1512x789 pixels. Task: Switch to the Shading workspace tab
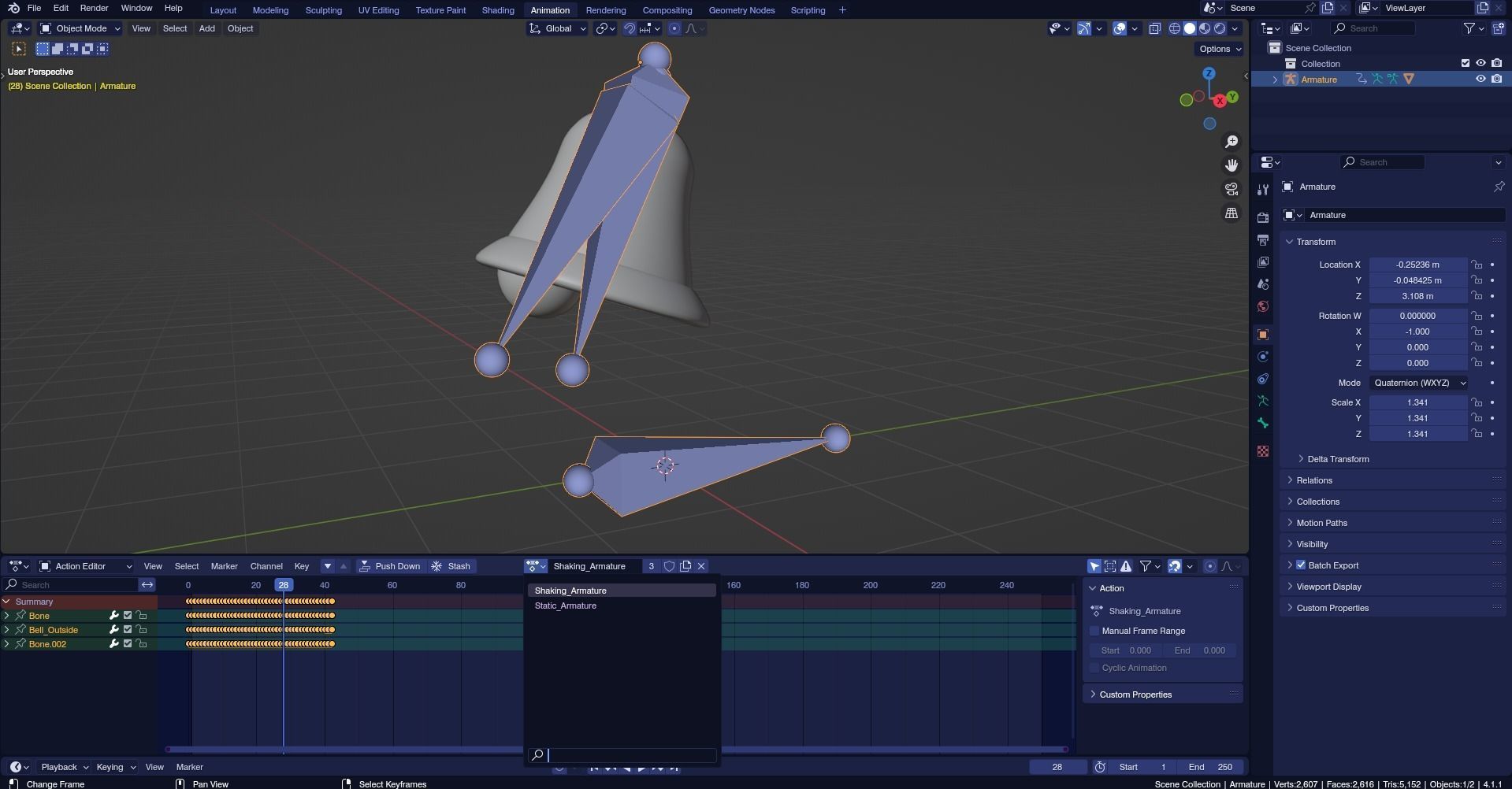pyautogui.click(x=498, y=10)
